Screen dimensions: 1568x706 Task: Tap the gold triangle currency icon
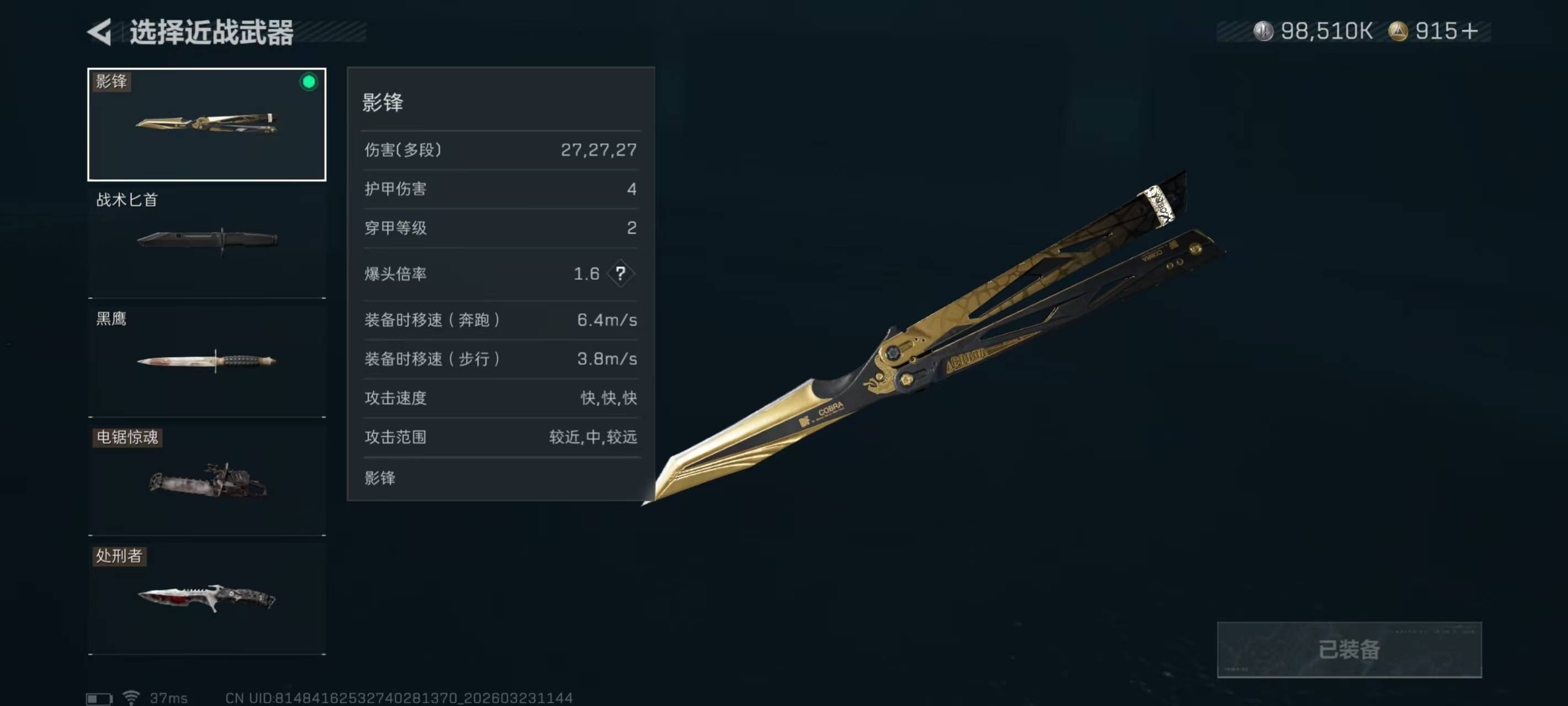coord(1398,31)
